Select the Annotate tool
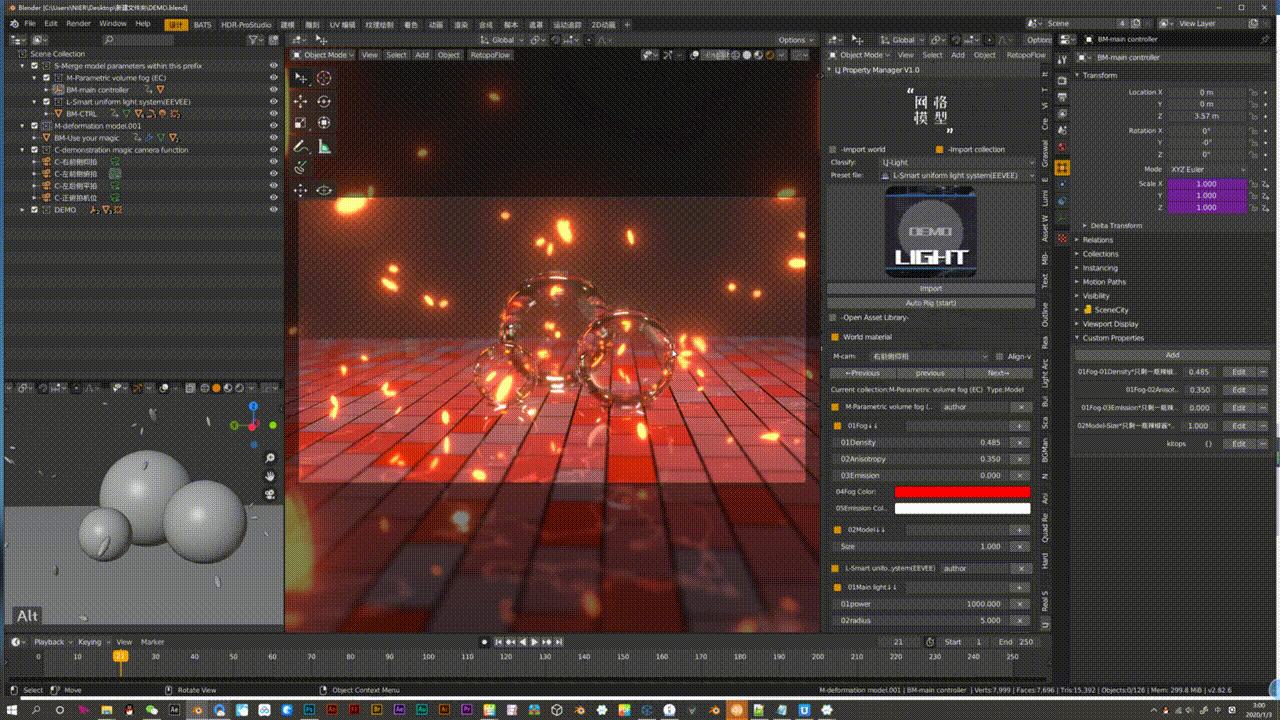Viewport: 1280px width, 720px height. (301, 144)
